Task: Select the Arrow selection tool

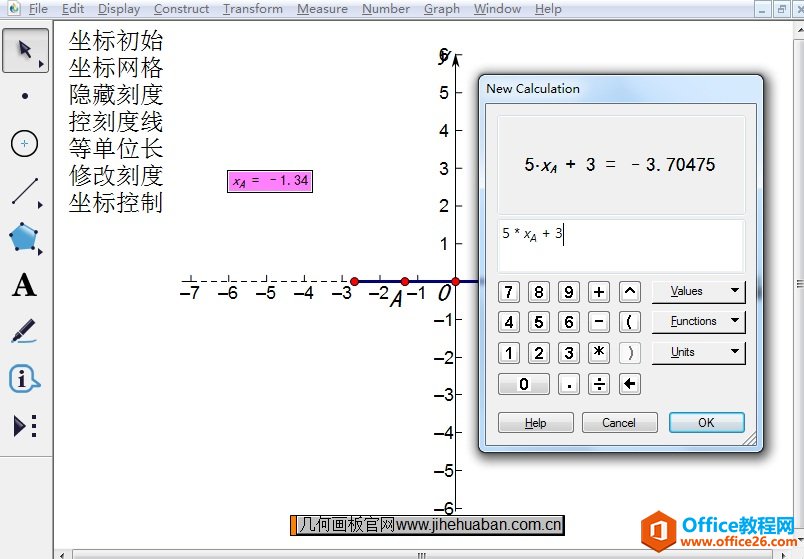Action: point(25,51)
